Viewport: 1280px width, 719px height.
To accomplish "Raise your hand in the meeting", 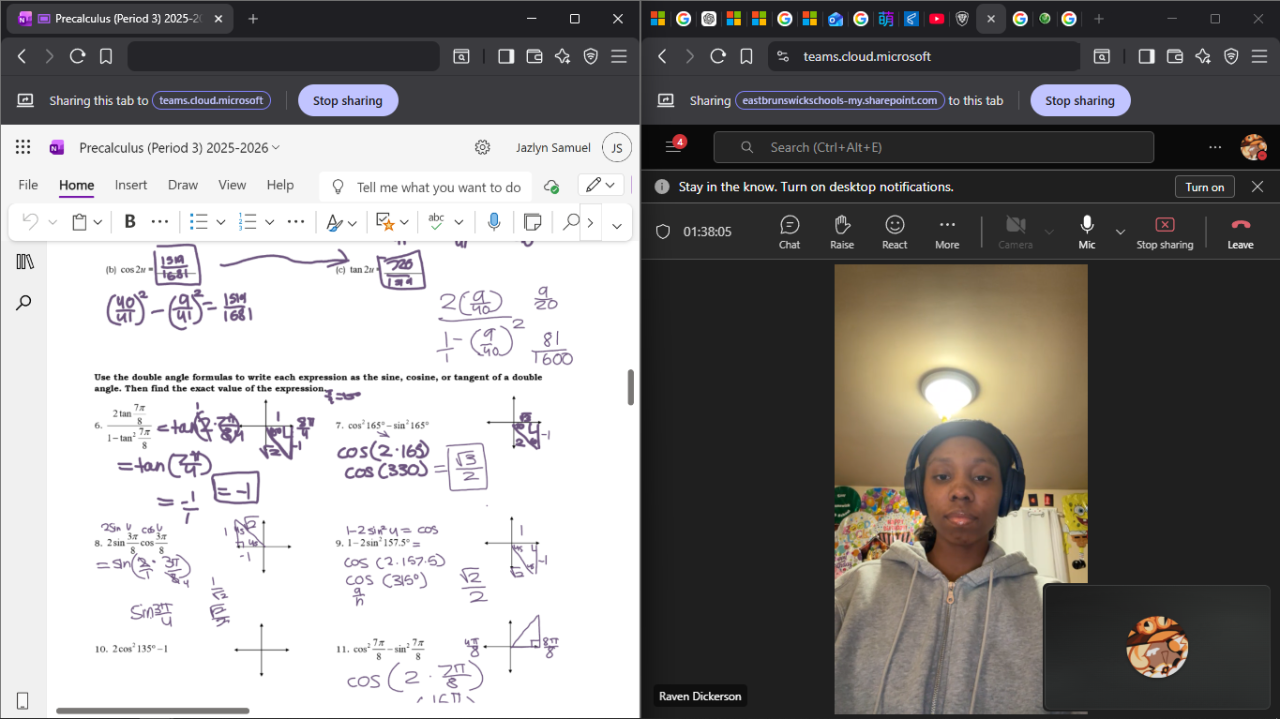I will click(x=842, y=231).
